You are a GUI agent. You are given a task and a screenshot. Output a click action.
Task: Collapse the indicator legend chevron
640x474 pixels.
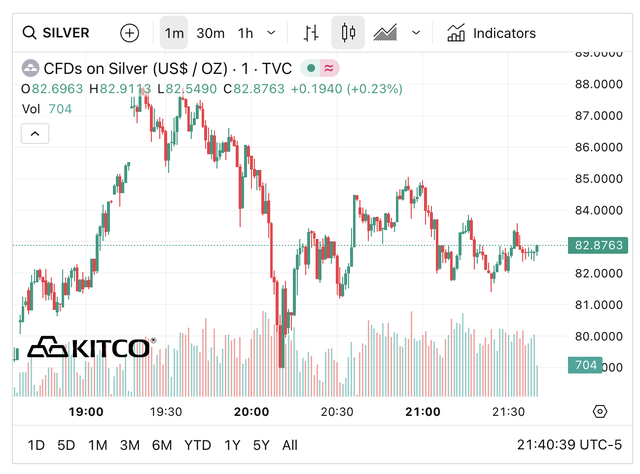[34, 133]
